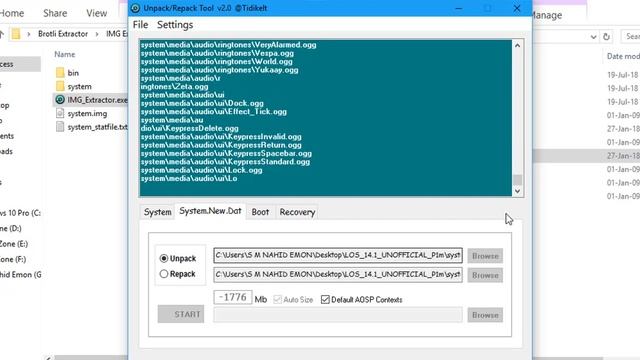Expand the chevron after Brotli Extractor in path

click(97, 34)
